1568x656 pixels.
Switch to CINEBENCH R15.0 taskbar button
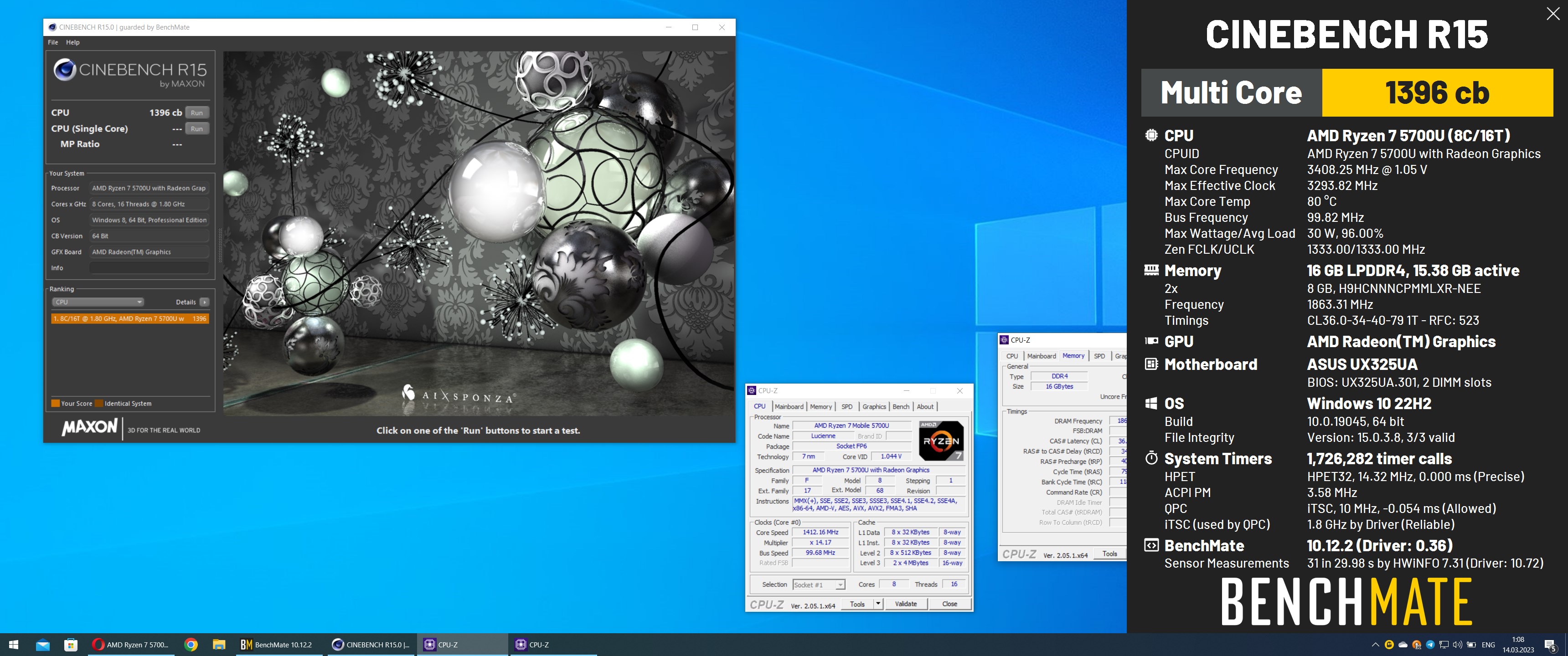click(371, 645)
